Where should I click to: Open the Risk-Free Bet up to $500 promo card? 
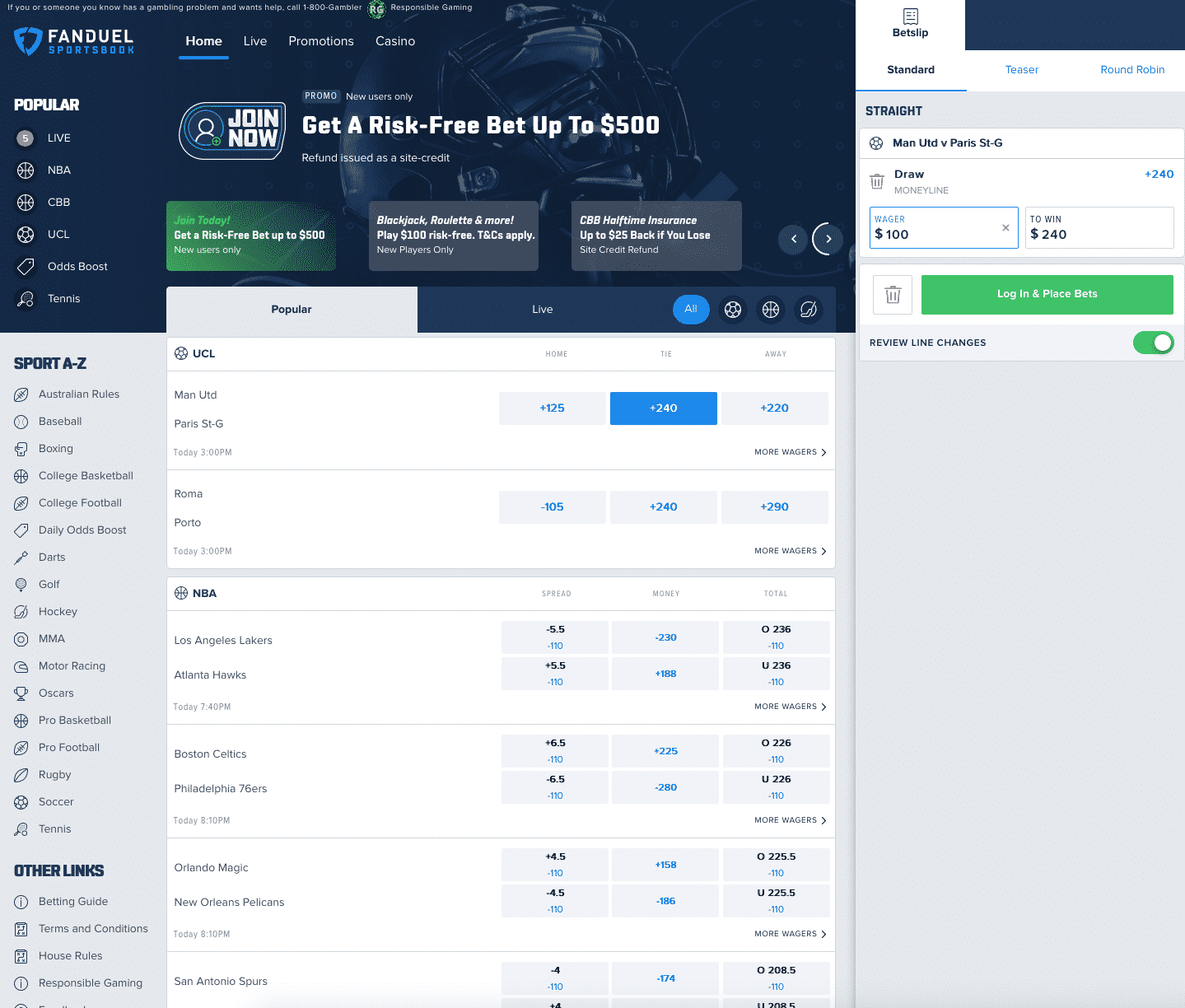[251, 236]
